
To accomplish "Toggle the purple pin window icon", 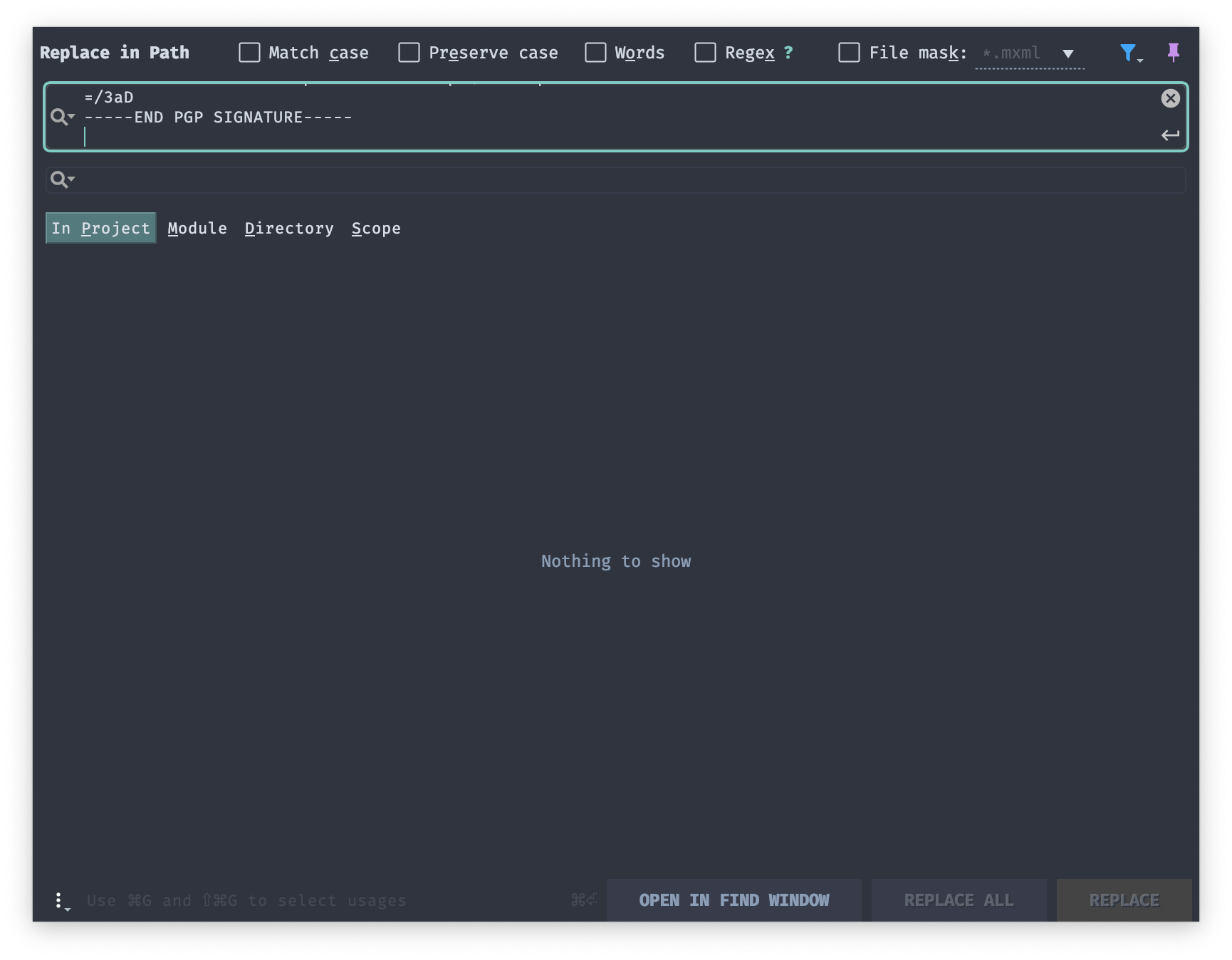I will [1174, 52].
